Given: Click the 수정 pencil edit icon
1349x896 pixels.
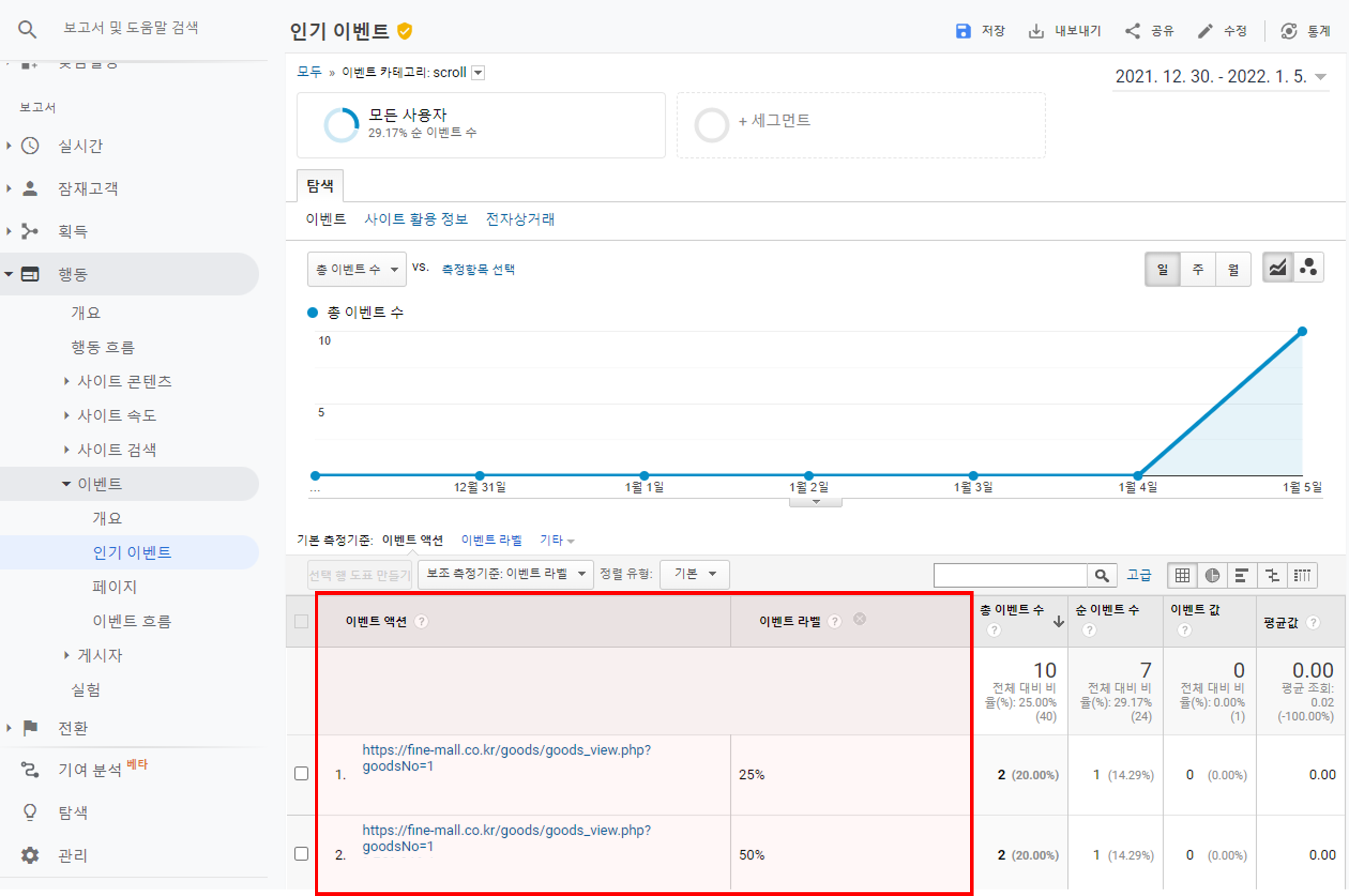Looking at the screenshot, I should click(x=1205, y=31).
